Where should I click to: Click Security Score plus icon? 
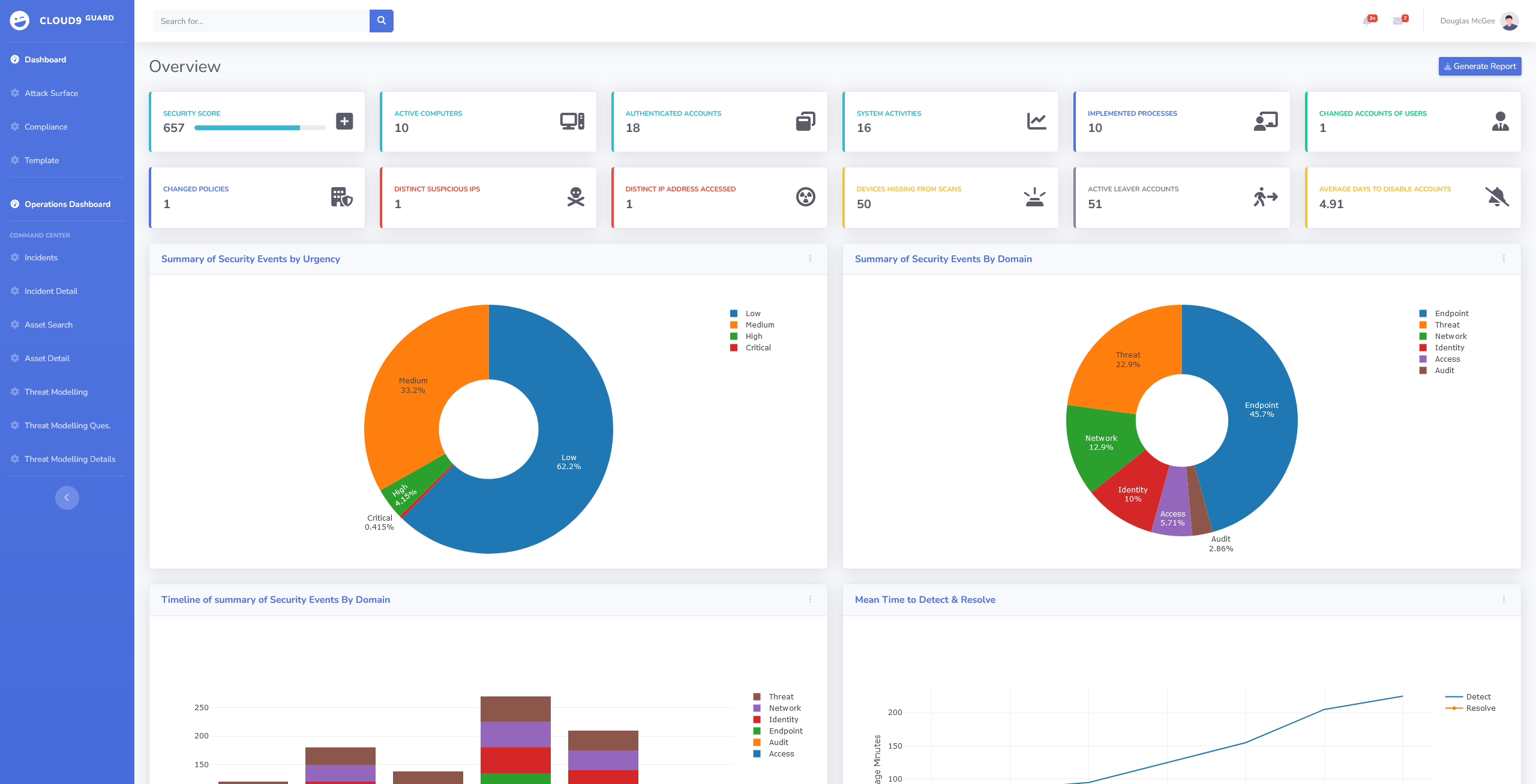pos(344,121)
